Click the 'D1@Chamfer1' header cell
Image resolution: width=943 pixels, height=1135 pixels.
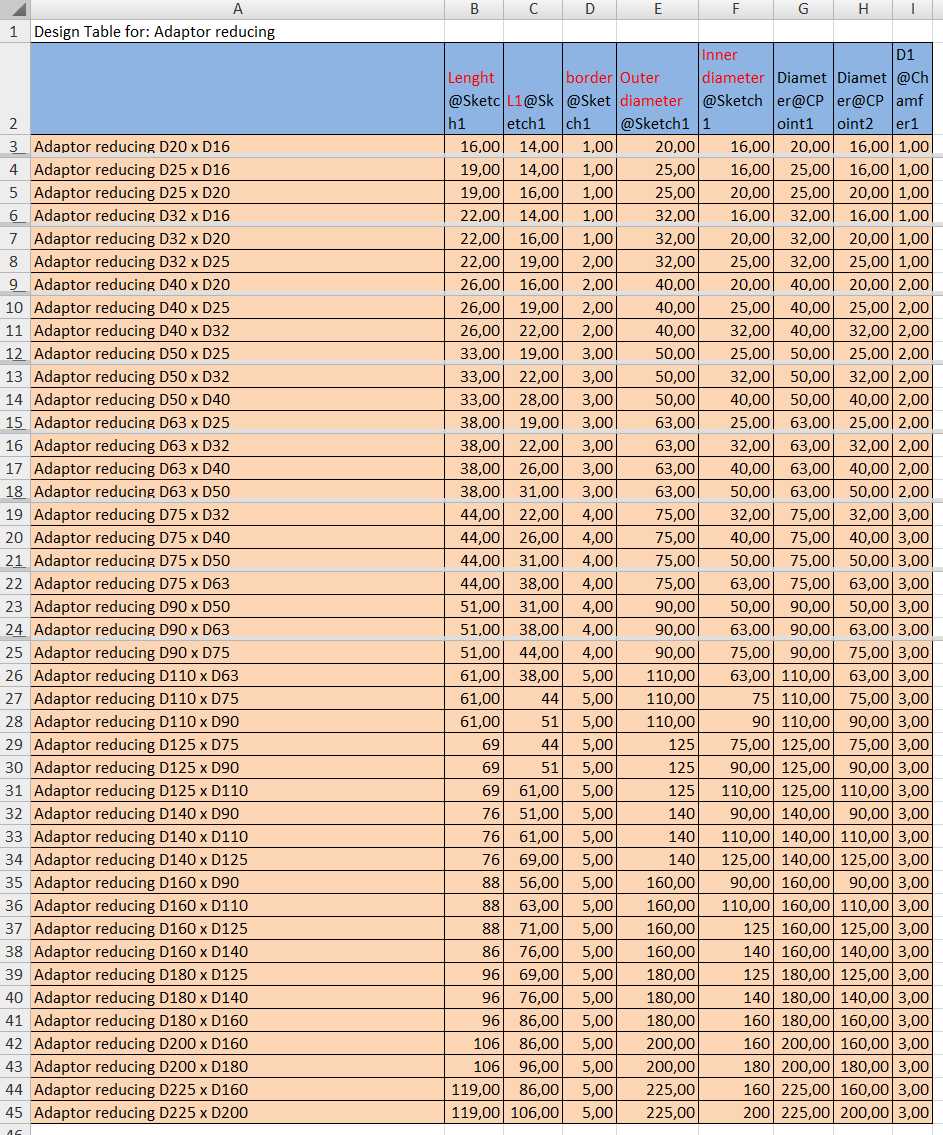click(x=913, y=88)
